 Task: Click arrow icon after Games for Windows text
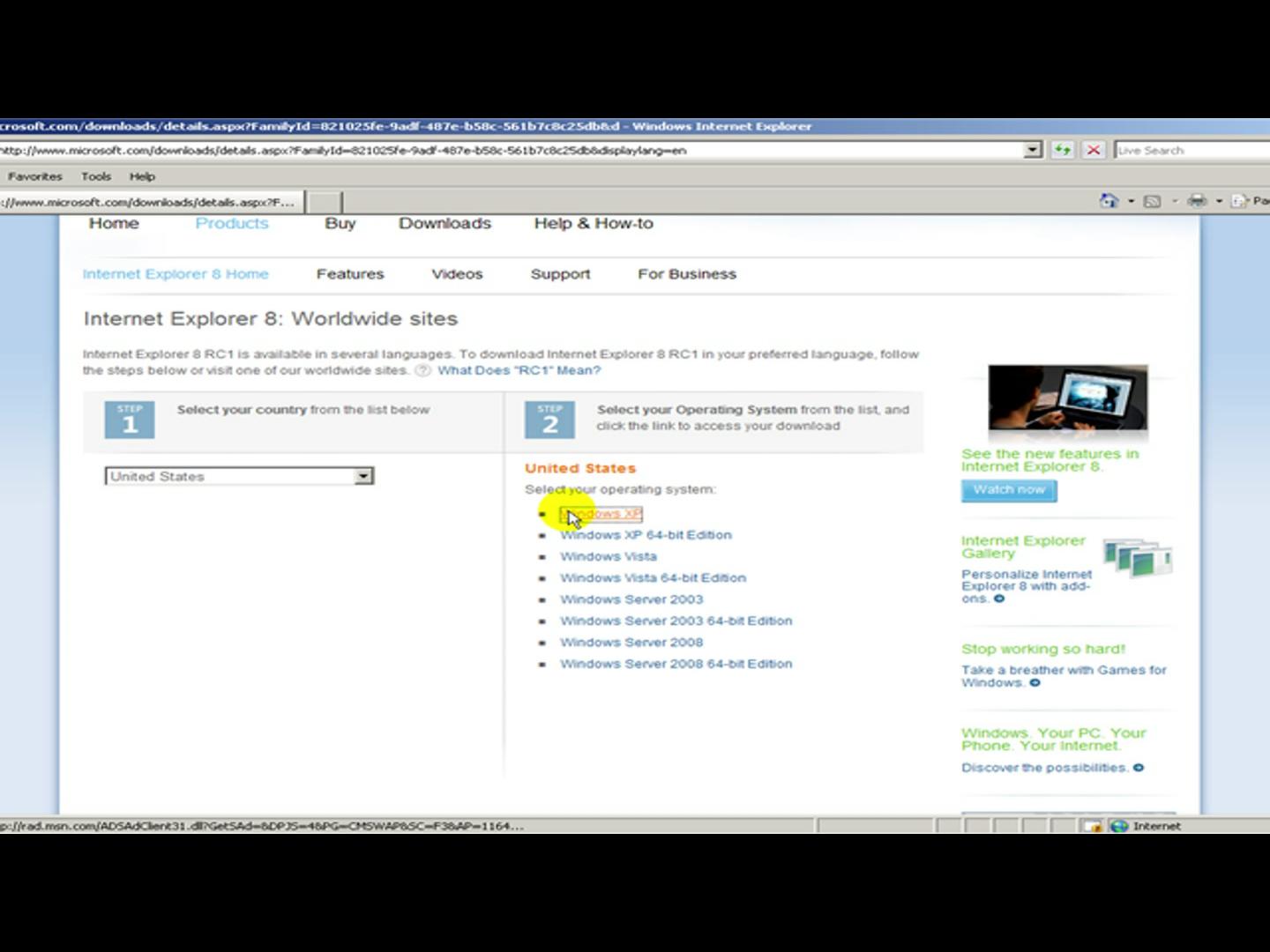point(1035,682)
